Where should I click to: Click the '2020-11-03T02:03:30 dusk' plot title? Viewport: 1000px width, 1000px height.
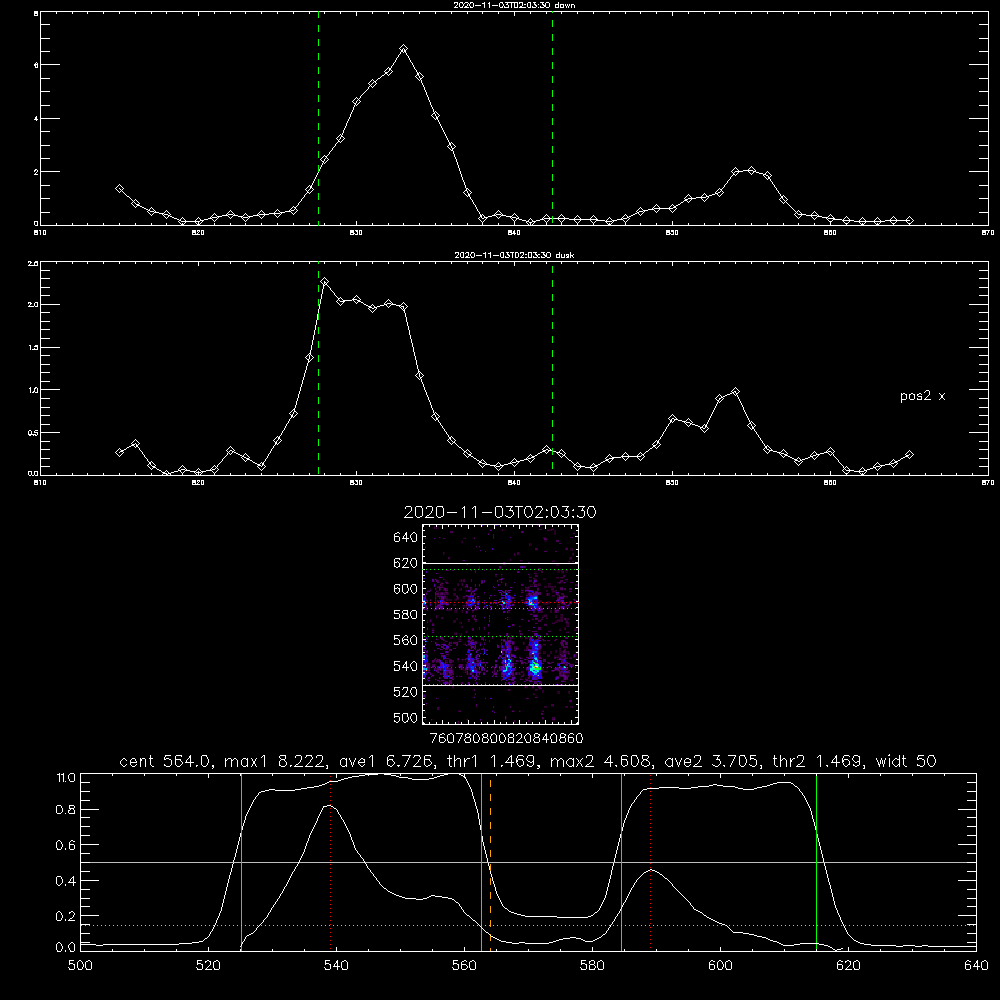[x=514, y=255]
